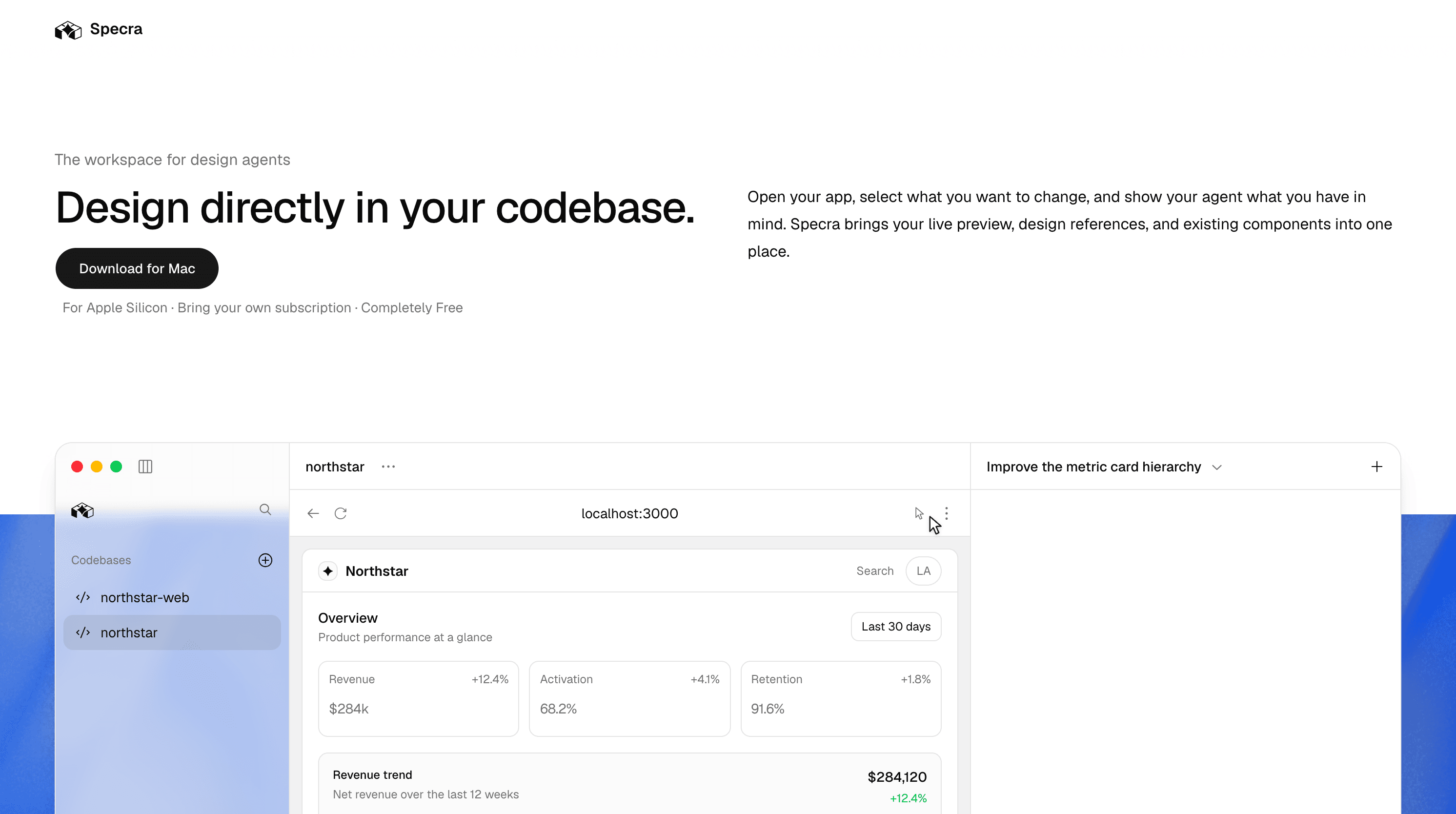
Task: Click the localhost:3000 address field
Action: 629,513
